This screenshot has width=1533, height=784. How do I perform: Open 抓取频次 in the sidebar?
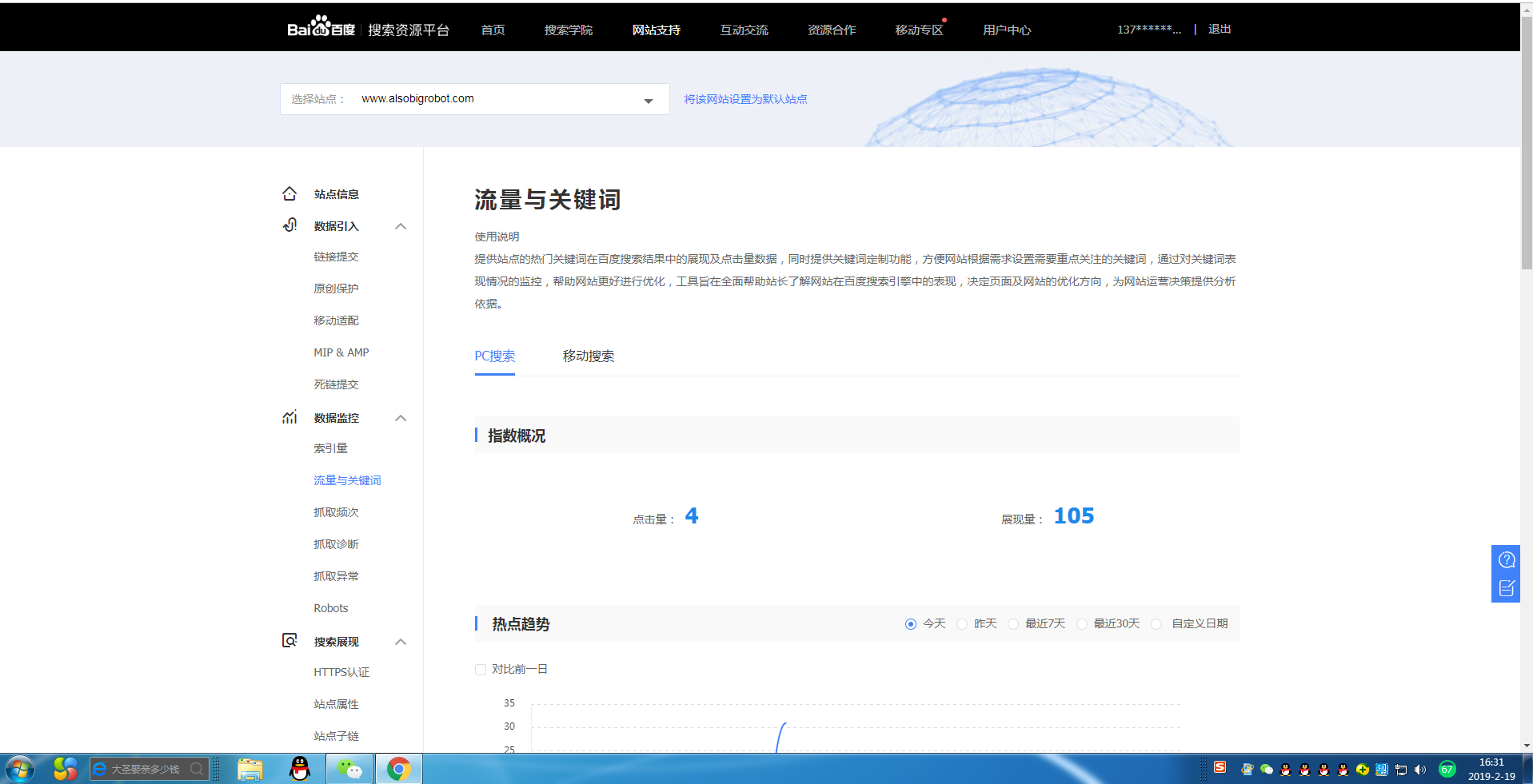point(336,512)
